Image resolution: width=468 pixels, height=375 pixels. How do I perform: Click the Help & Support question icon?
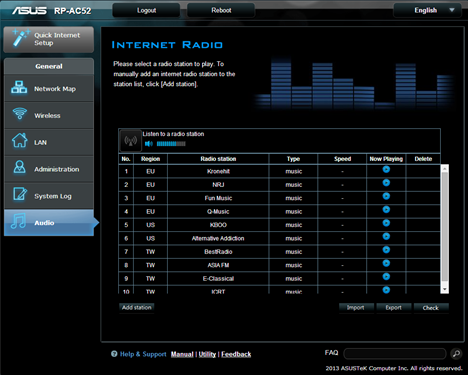[114, 354]
